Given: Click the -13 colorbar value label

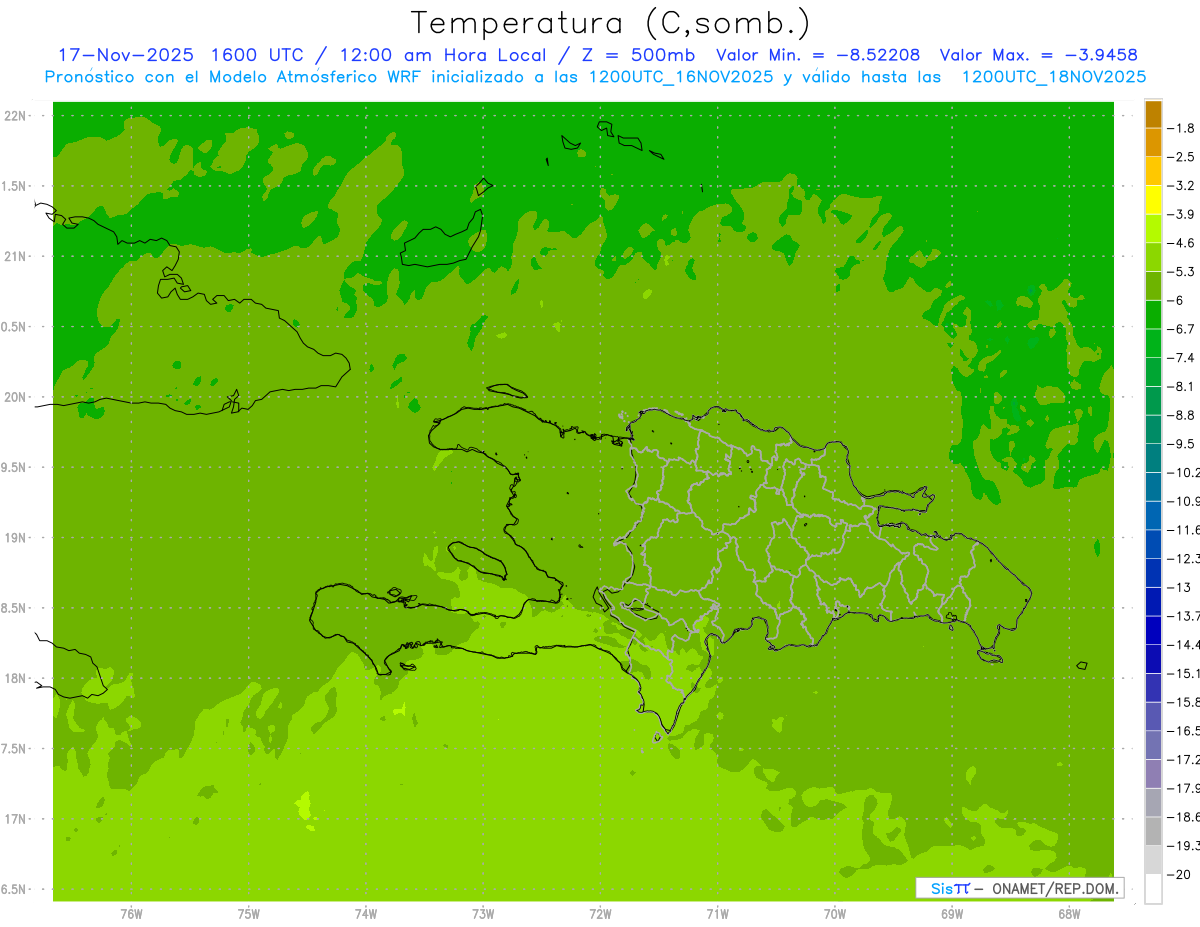Looking at the screenshot, I should (1180, 587).
